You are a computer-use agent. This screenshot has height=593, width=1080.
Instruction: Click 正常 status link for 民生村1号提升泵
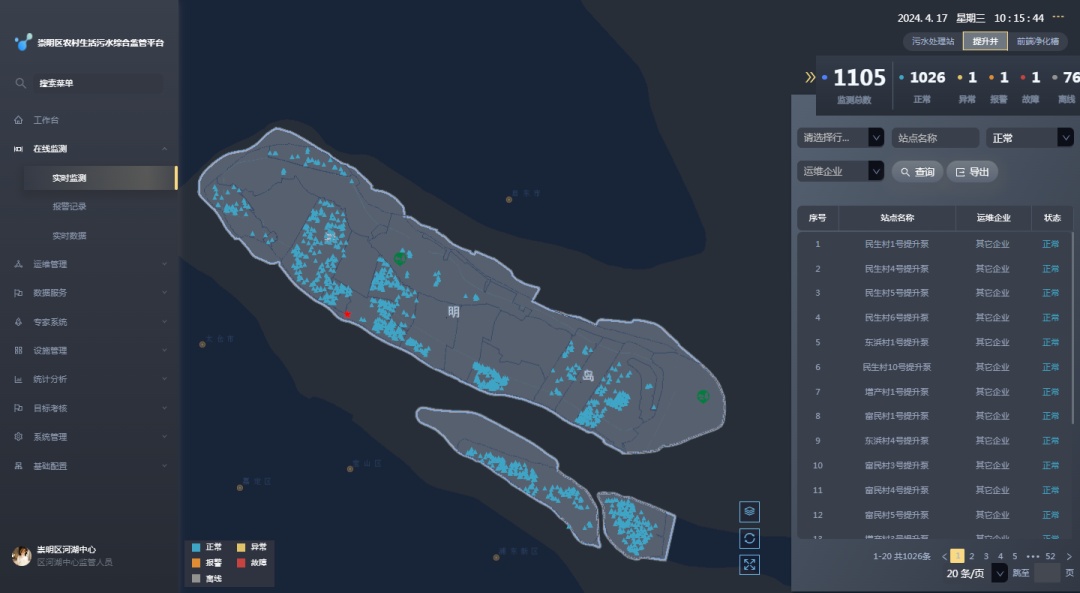[x=1050, y=244]
